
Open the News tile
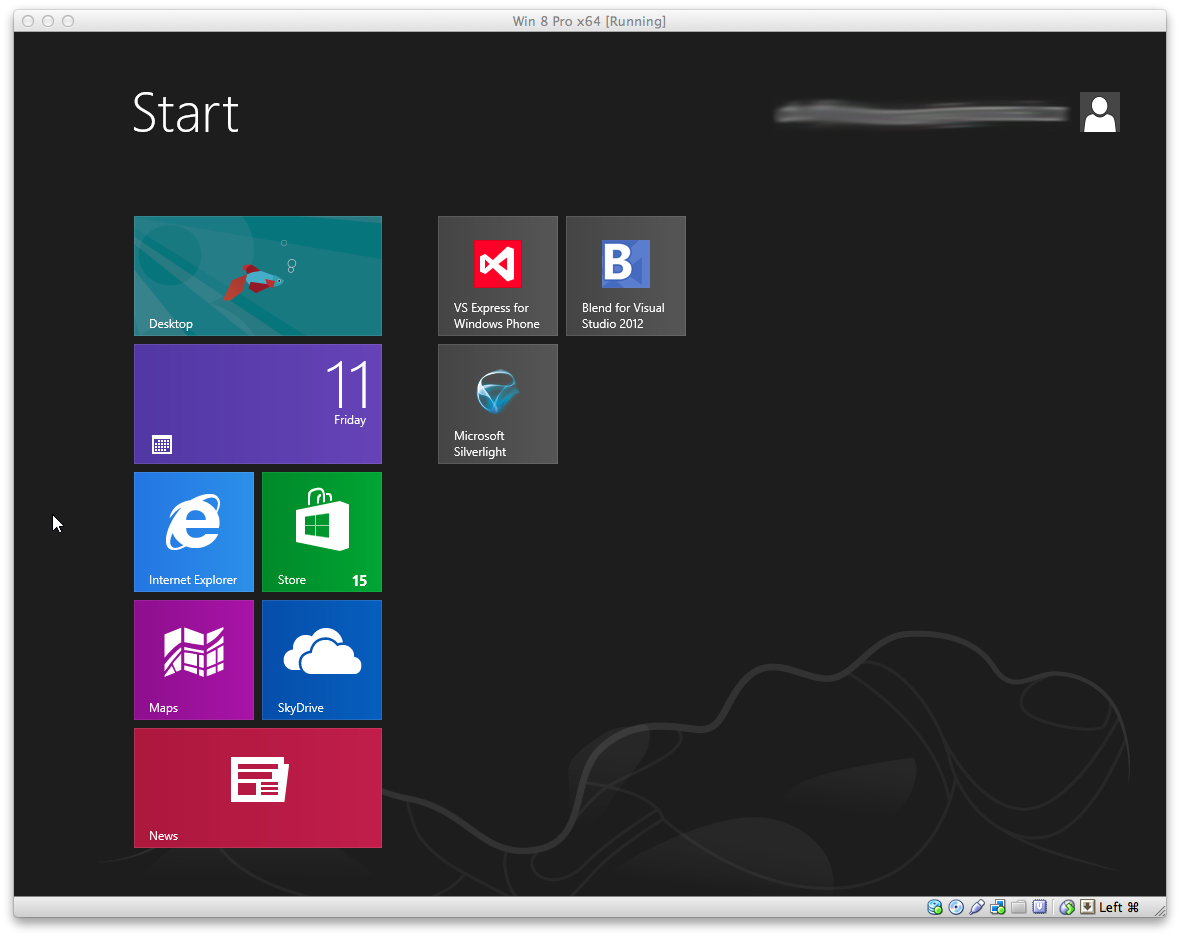(257, 787)
